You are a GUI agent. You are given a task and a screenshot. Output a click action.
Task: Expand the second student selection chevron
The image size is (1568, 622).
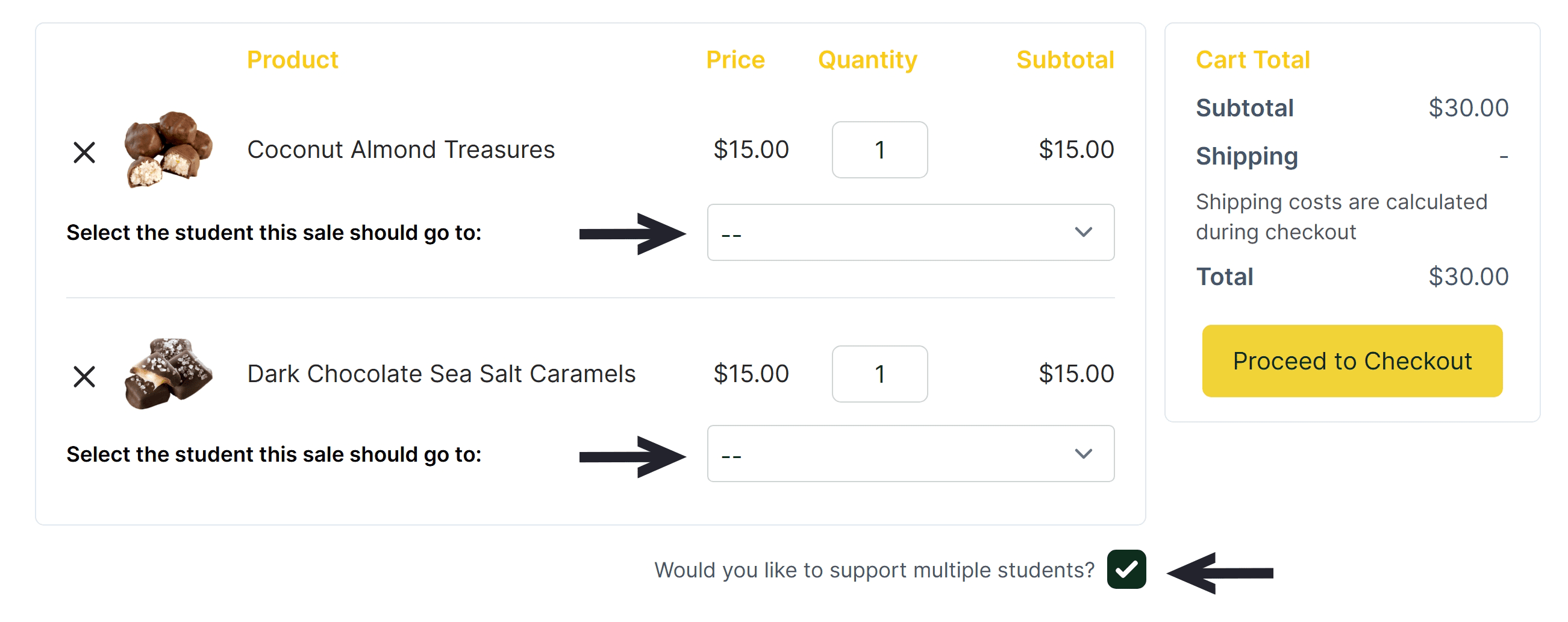pyautogui.click(x=1083, y=454)
